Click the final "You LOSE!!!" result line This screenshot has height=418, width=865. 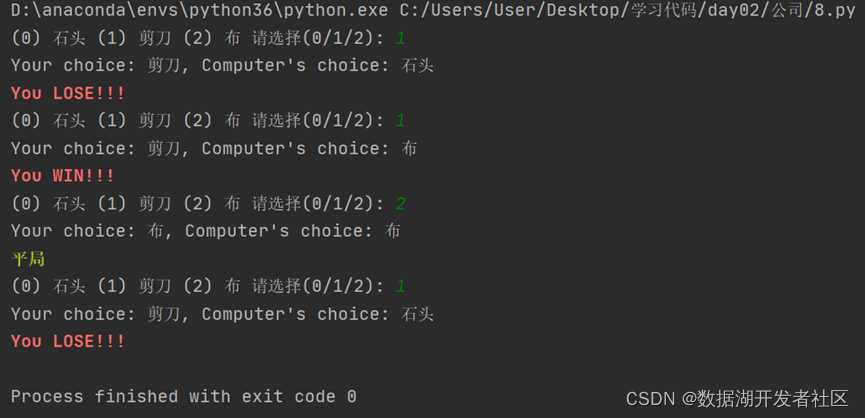click(x=68, y=341)
